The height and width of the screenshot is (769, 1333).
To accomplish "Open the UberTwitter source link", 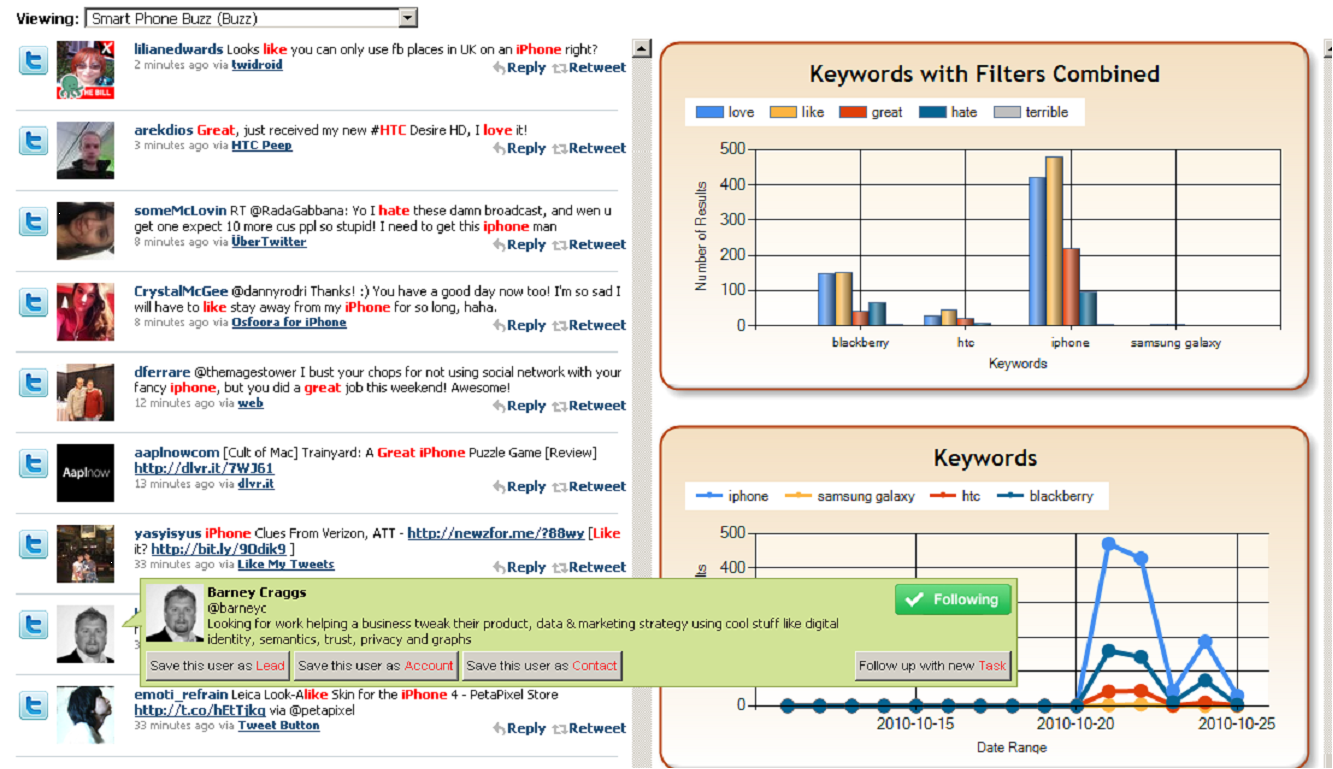I will (x=269, y=242).
